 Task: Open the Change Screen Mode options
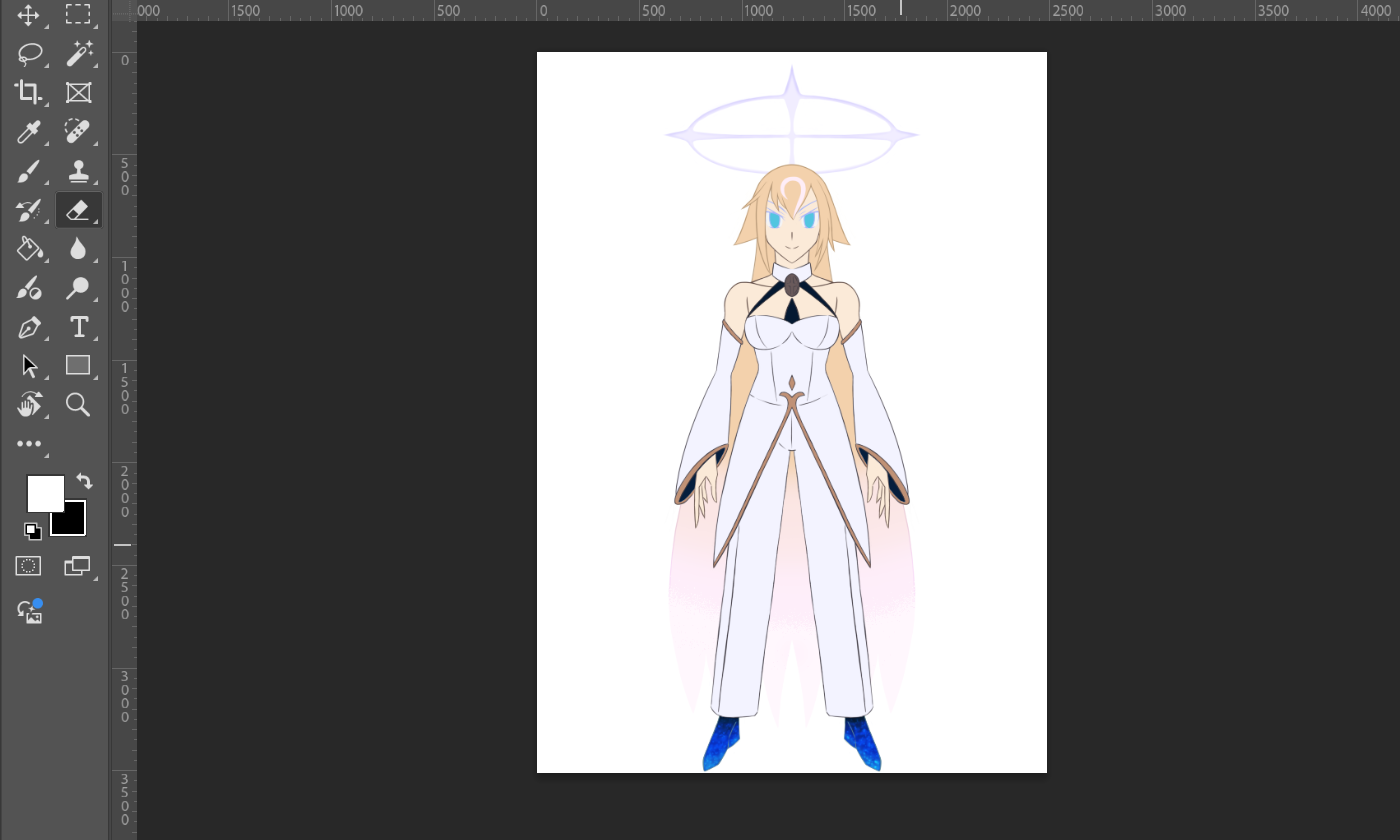pyautogui.click(x=77, y=566)
